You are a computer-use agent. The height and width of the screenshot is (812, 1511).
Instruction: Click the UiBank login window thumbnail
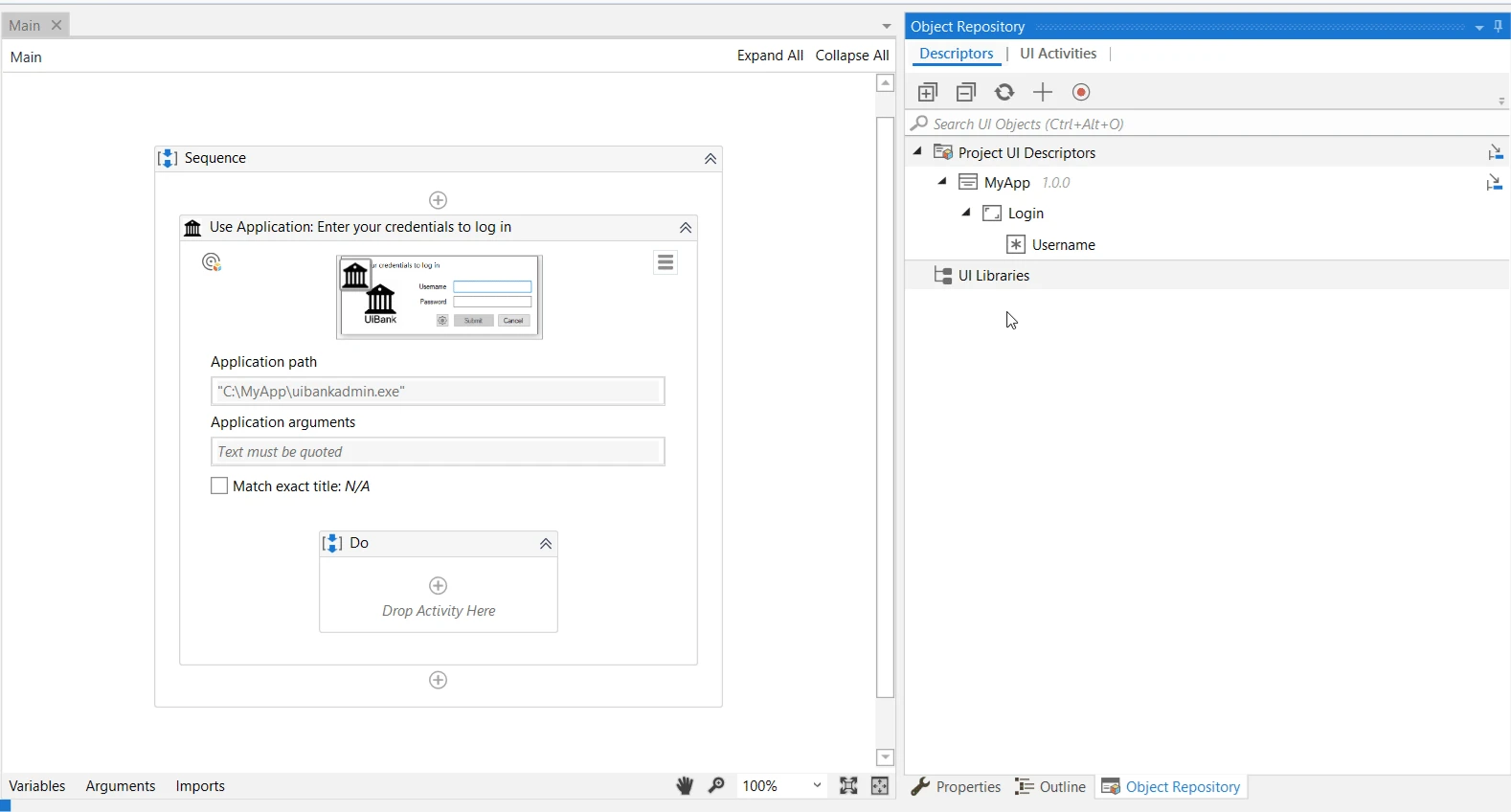pyautogui.click(x=440, y=297)
